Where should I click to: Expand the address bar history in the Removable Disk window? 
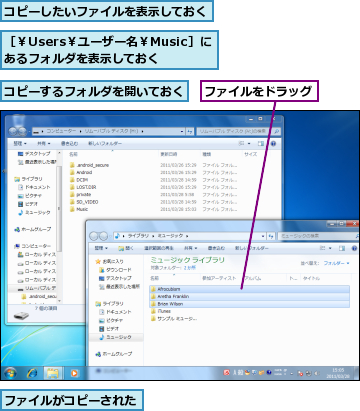[x=182, y=132]
